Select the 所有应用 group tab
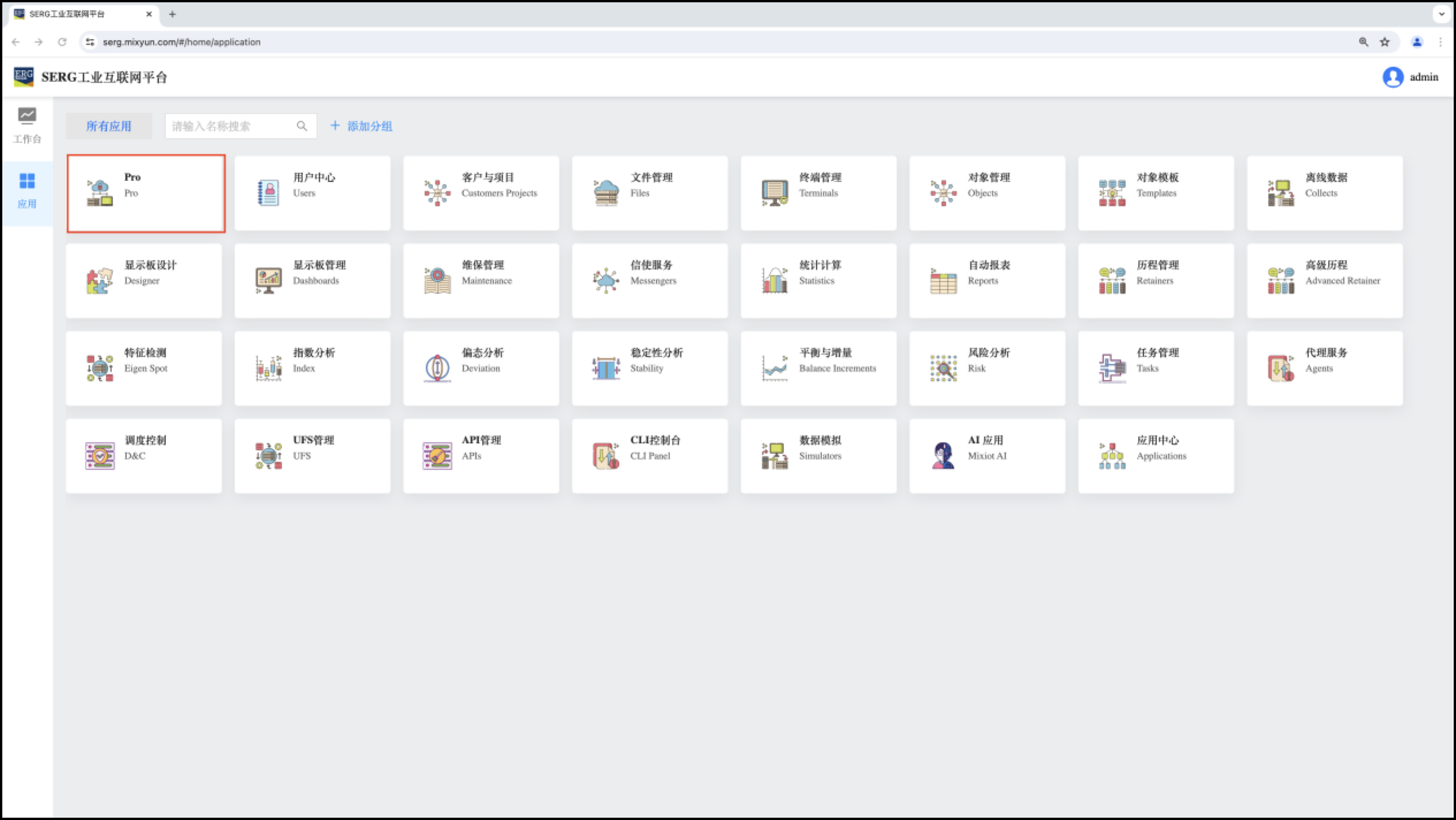This screenshot has width=1456, height=820. pyautogui.click(x=109, y=126)
